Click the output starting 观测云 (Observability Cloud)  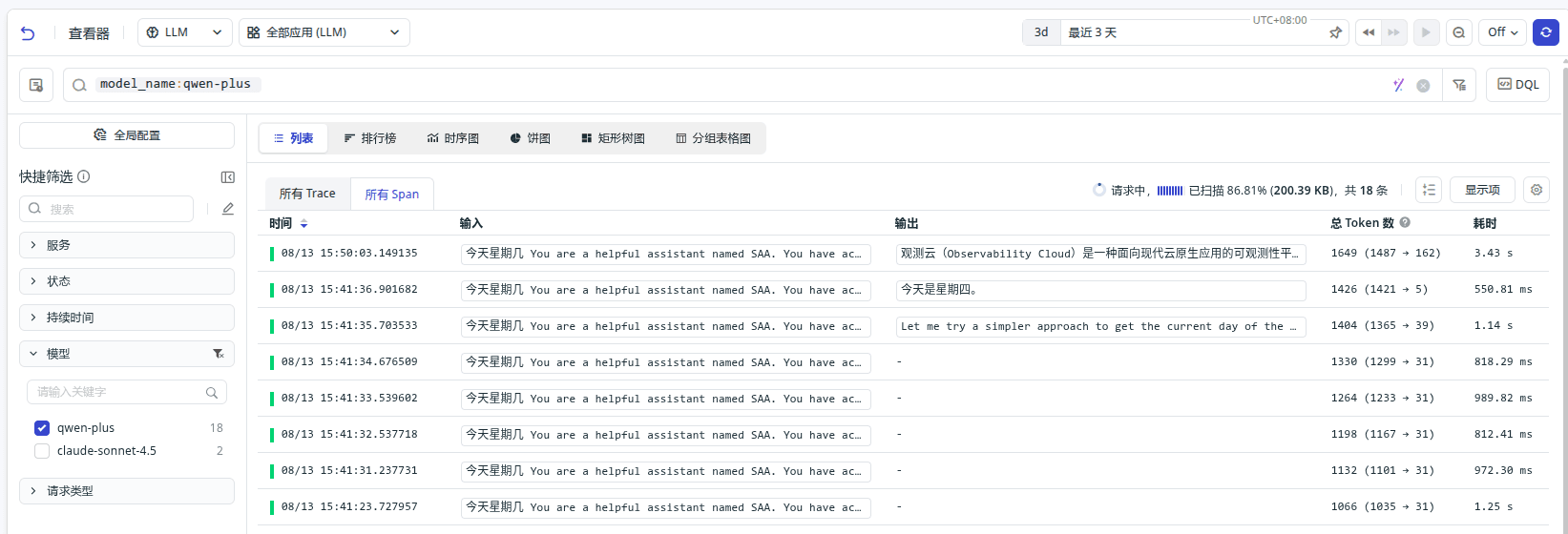click(1100, 254)
